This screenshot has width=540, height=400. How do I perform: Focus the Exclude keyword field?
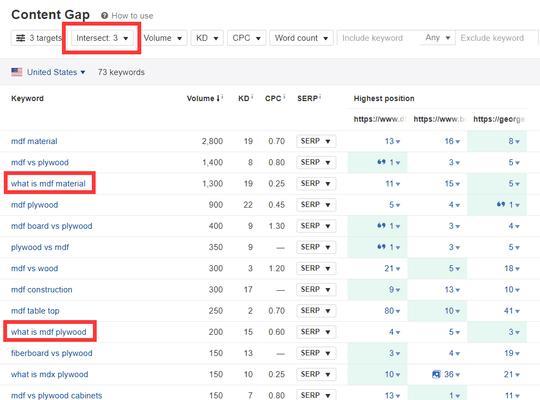pos(496,38)
